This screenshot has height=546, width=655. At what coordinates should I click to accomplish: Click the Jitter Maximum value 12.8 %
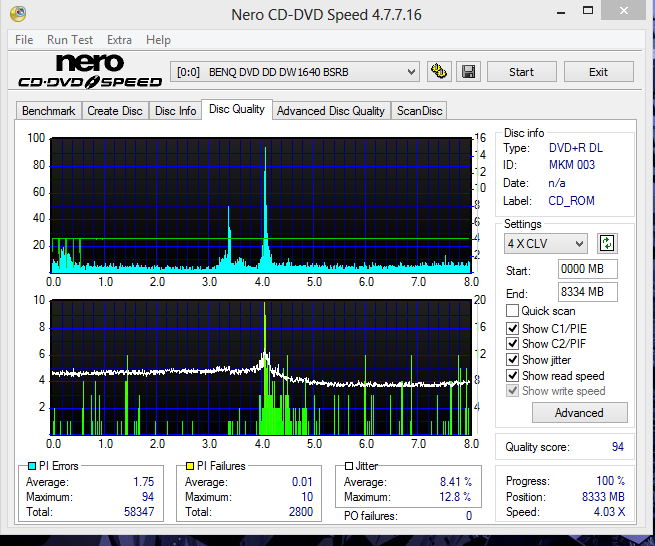pos(455,497)
